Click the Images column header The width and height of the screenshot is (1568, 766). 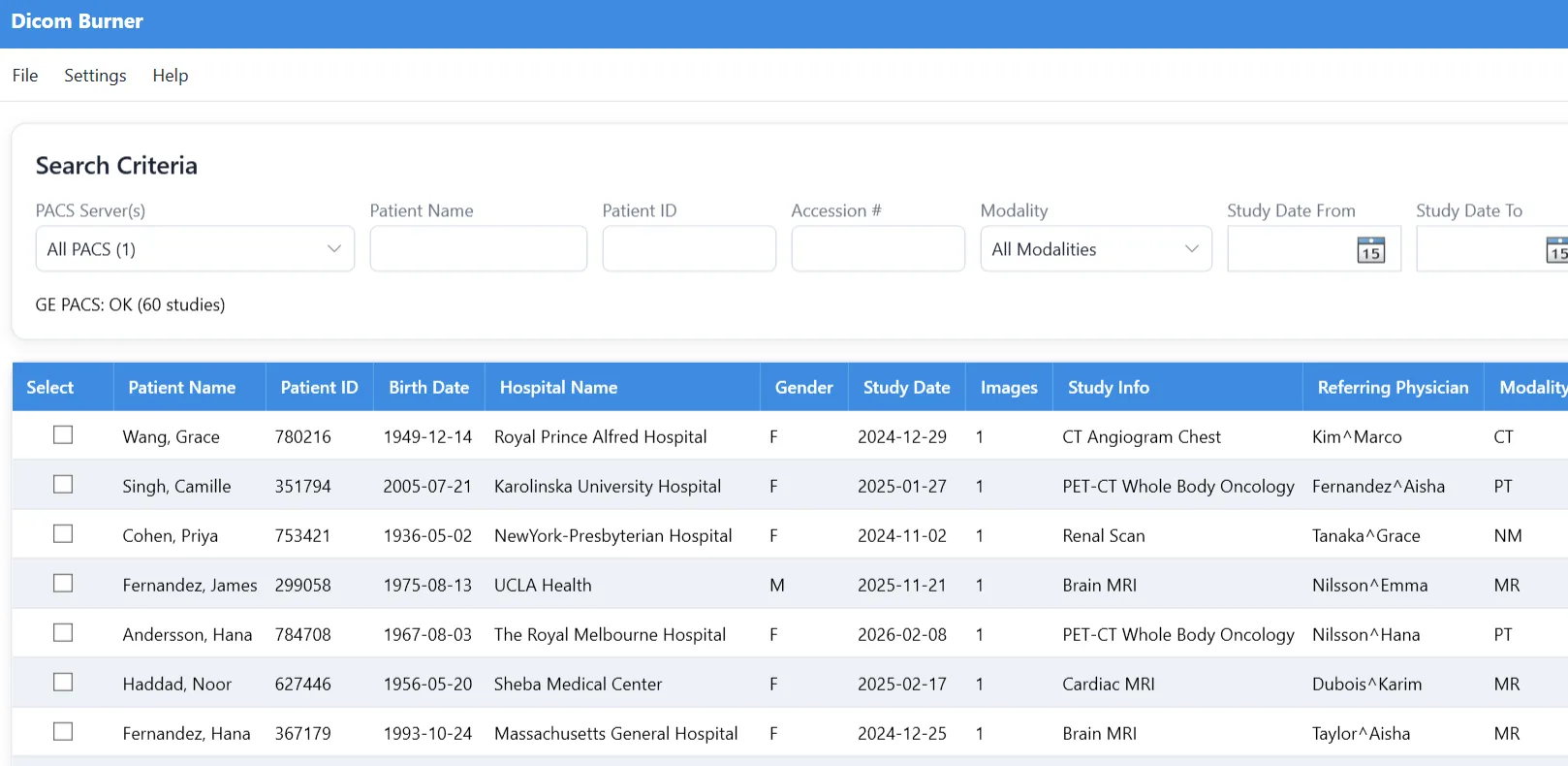(x=1009, y=388)
